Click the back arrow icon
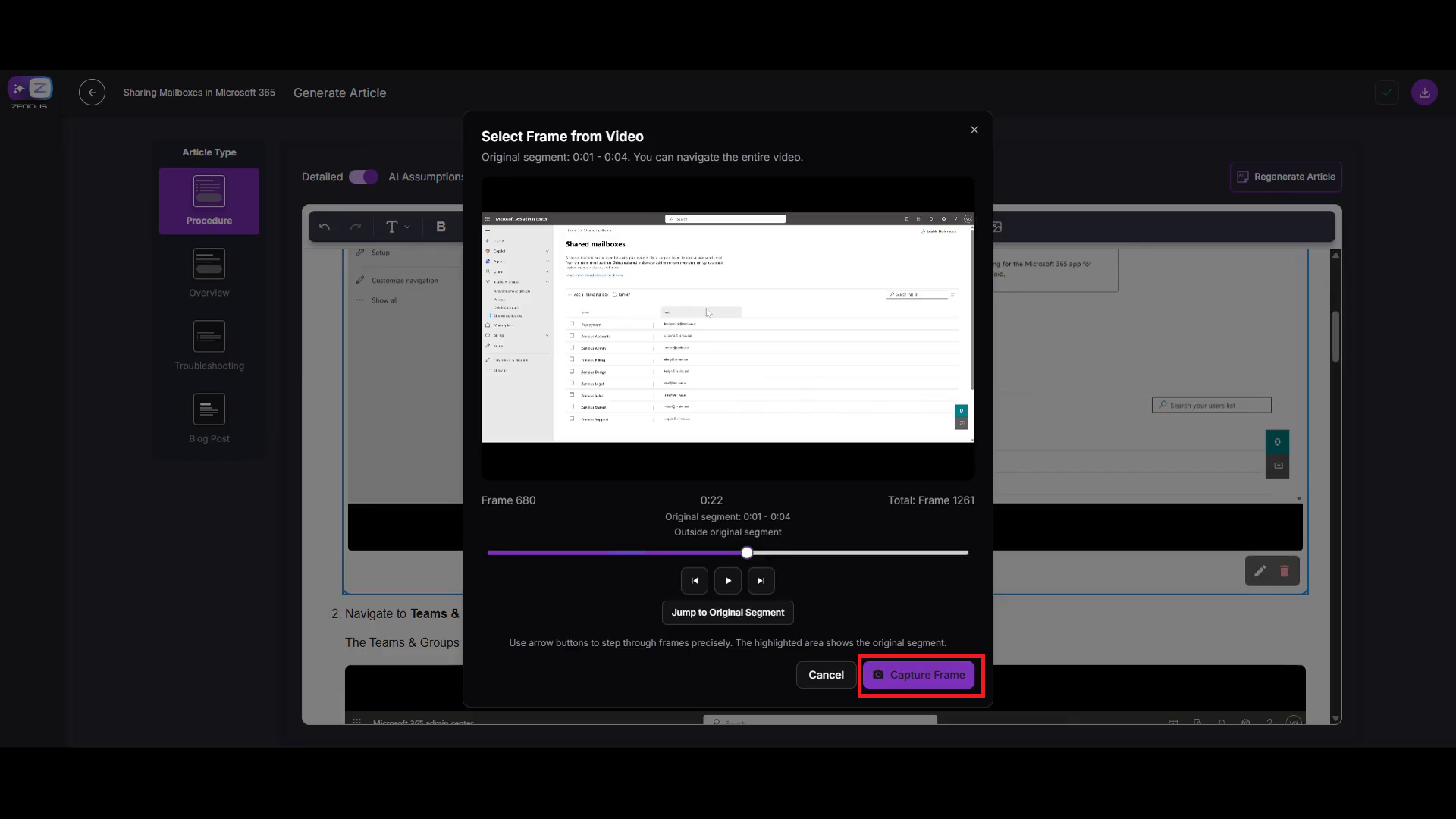Viewport: 1456px width, 819px height. click(x=92, y=93)
